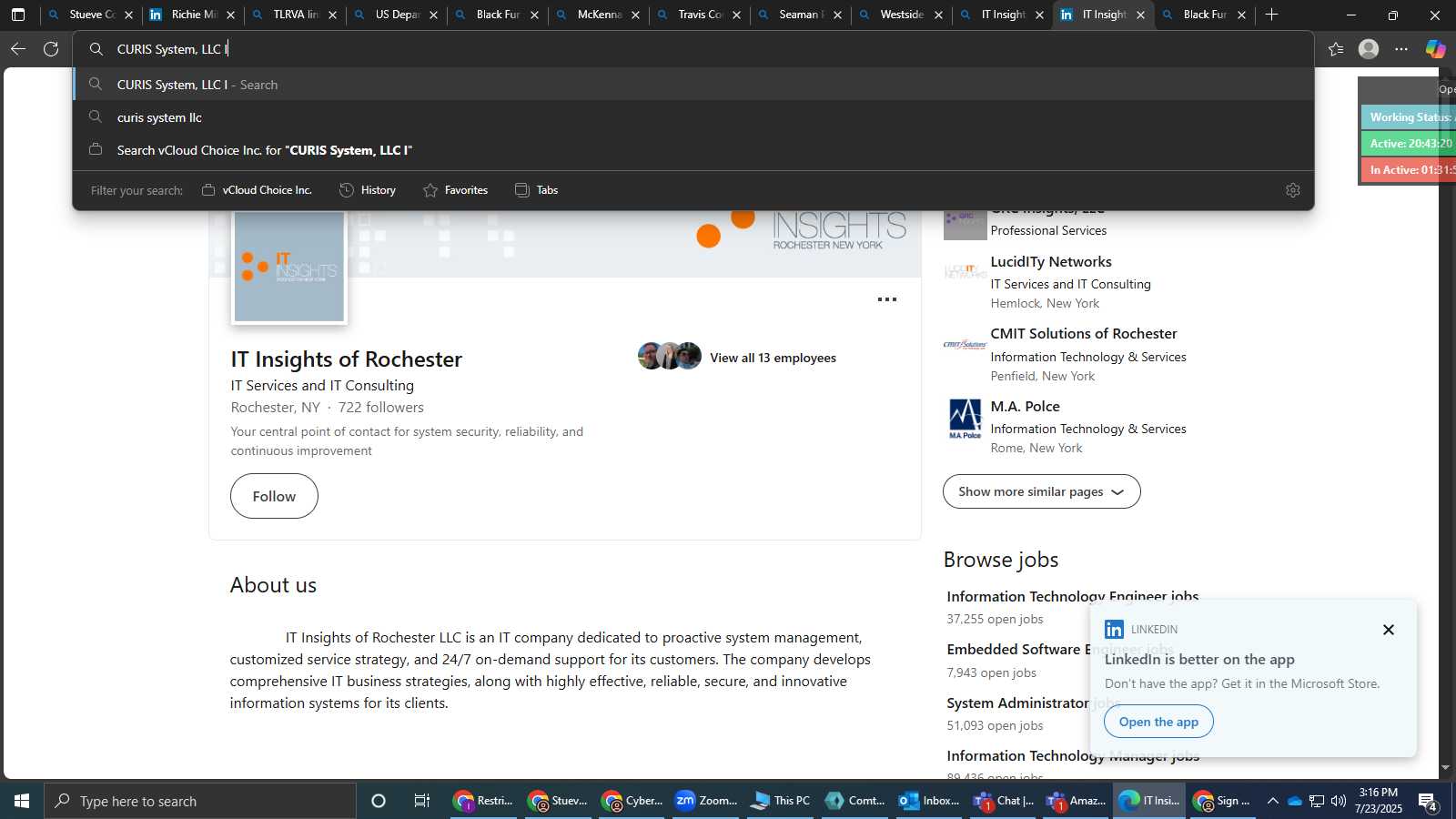Open Windows Start menu
This screenshot has width=1456, height=819.
(22, 801)
